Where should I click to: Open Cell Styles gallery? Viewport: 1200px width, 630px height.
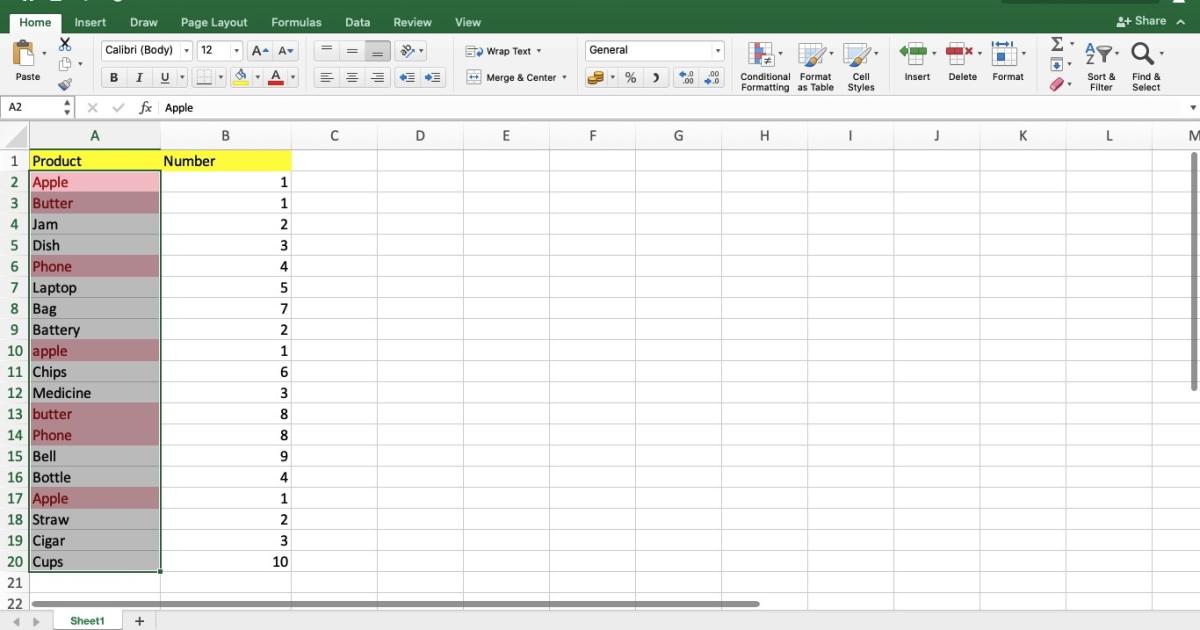click(x=861, y=67)
